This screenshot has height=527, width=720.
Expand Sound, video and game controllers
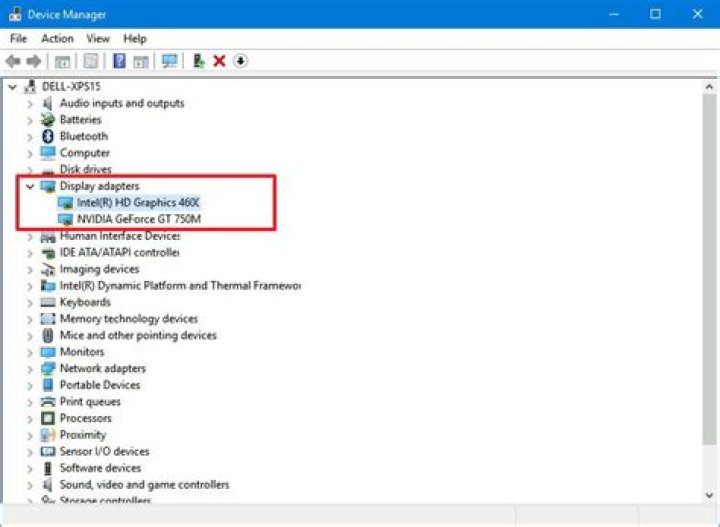[30, 485]
